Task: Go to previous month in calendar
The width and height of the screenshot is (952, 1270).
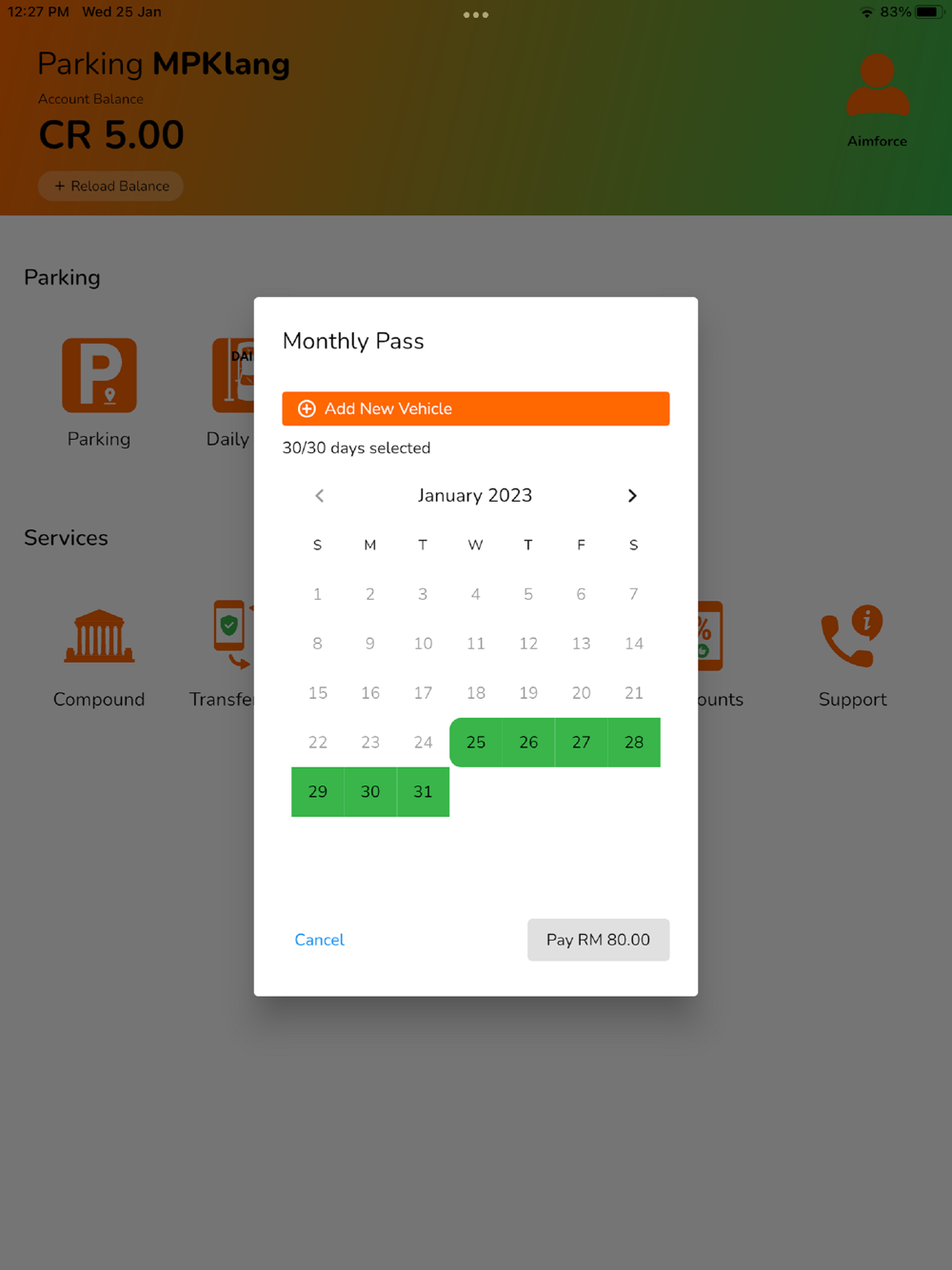Action: [x=320, y=496]
